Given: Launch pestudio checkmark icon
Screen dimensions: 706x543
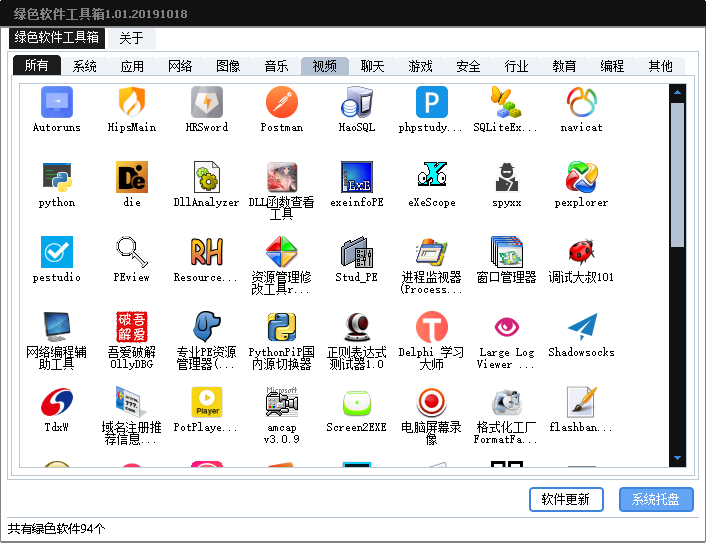Looking at the screenshot, I should point(57,252).
